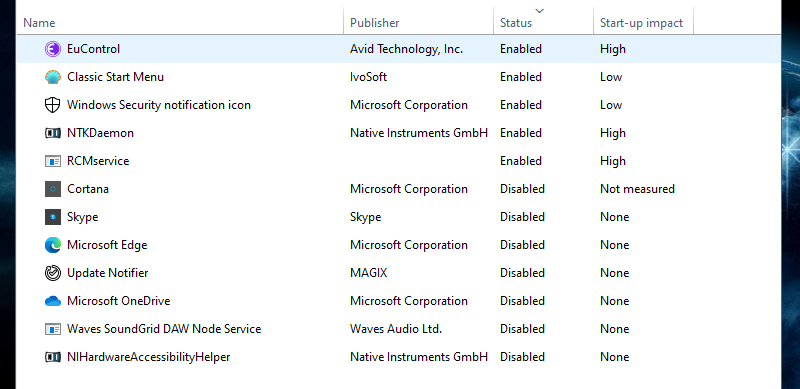
Task: Click the NTKDaemon Native Instruments icon
Action: (53, 133)
